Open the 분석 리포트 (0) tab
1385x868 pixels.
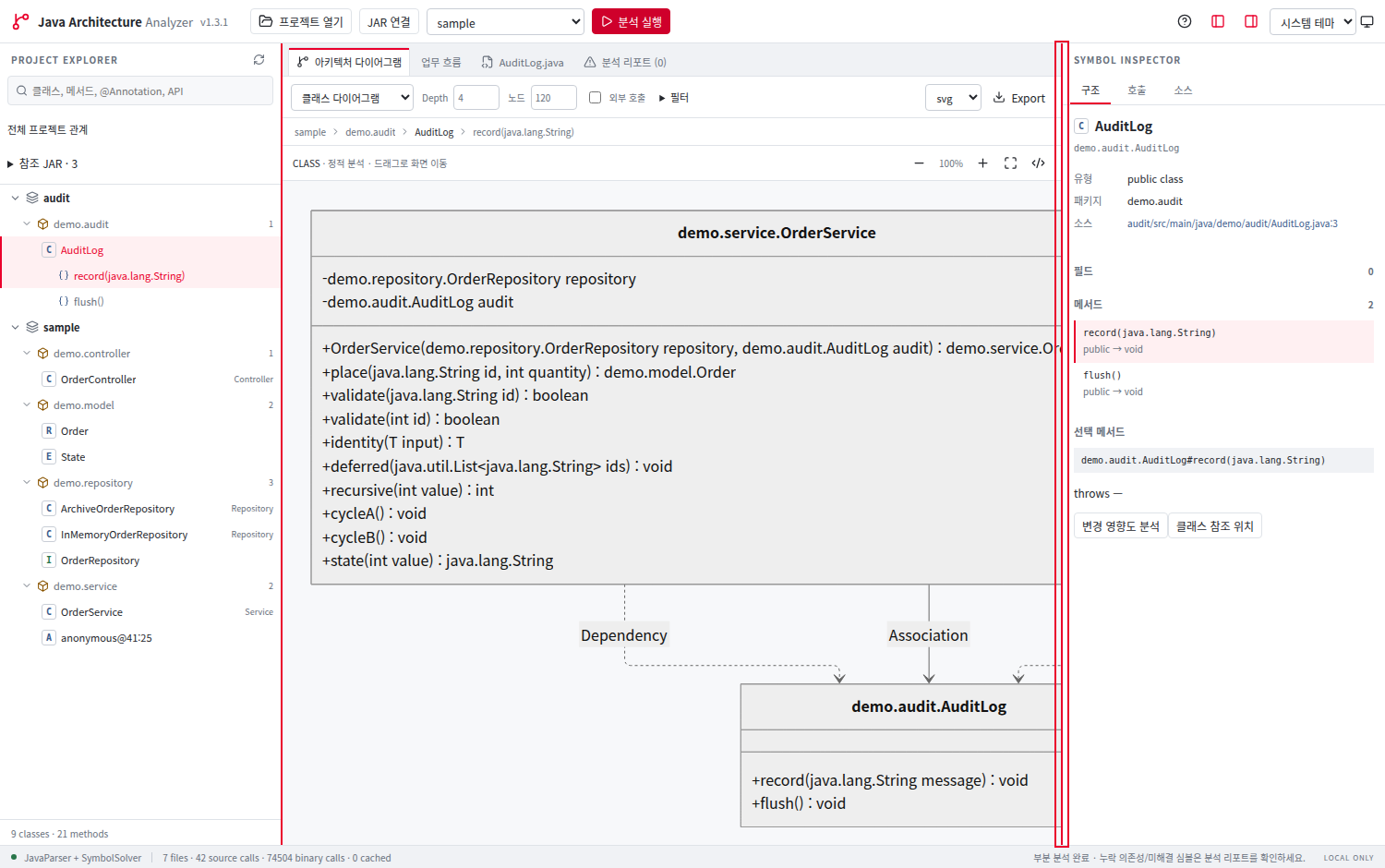625,62
